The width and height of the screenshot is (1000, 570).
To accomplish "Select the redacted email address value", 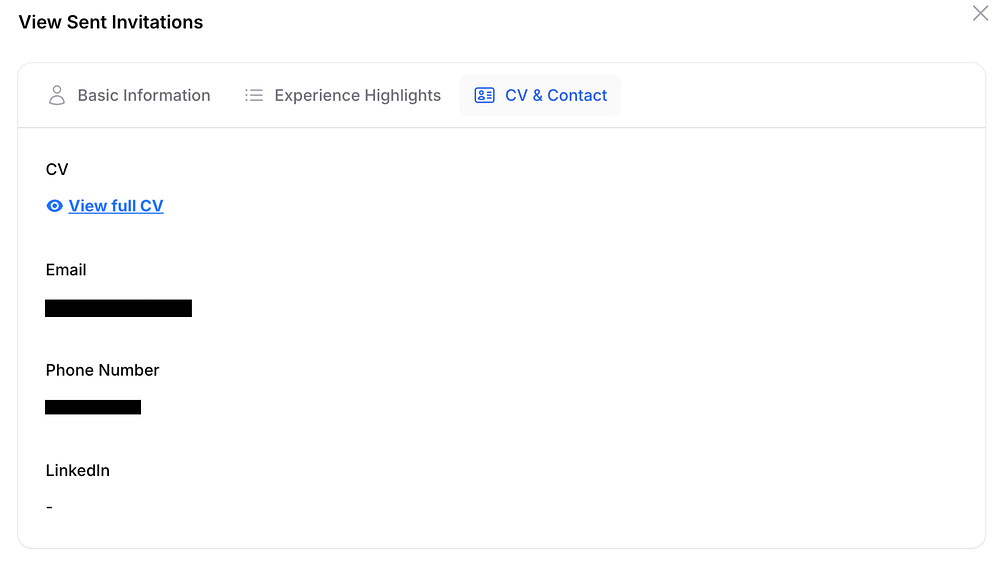I will pos(119,308).
